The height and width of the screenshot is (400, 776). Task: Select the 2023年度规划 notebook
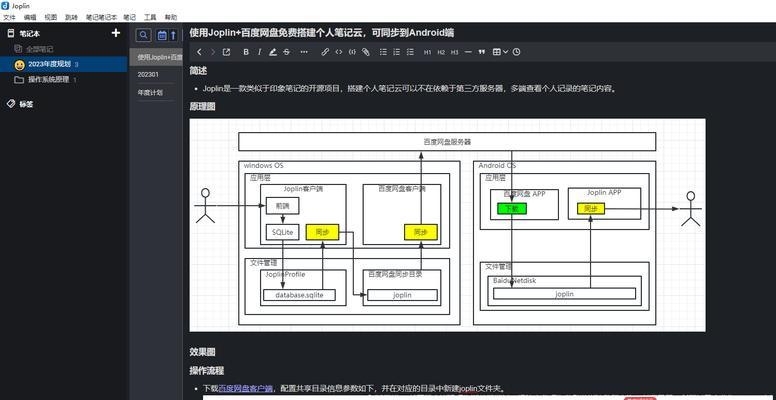click(64, 64)
